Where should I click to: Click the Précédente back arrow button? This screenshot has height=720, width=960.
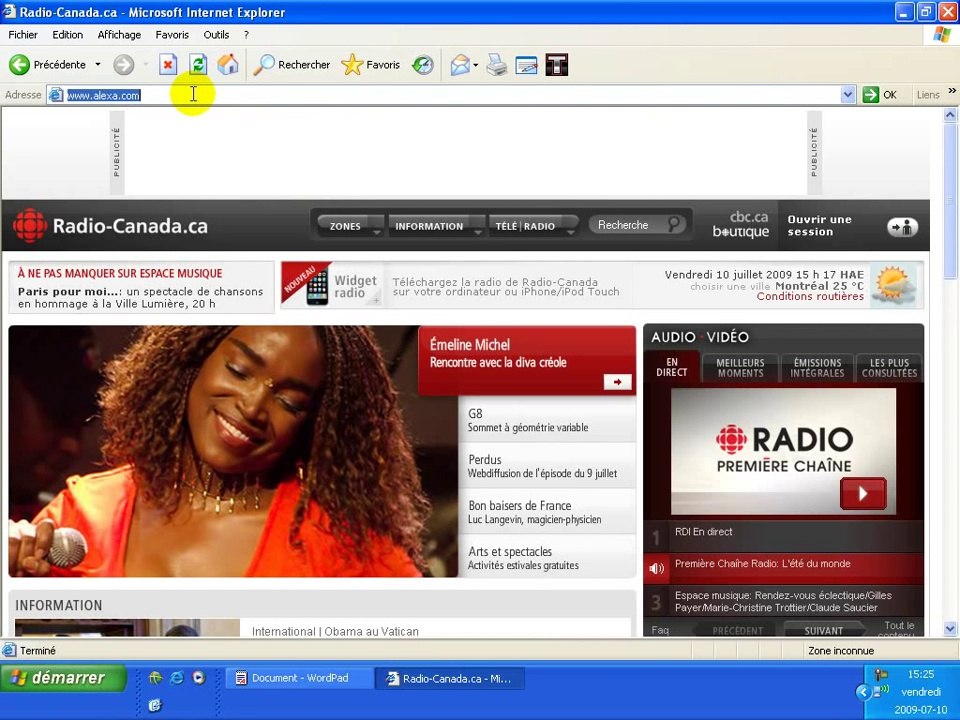(20, 64)
